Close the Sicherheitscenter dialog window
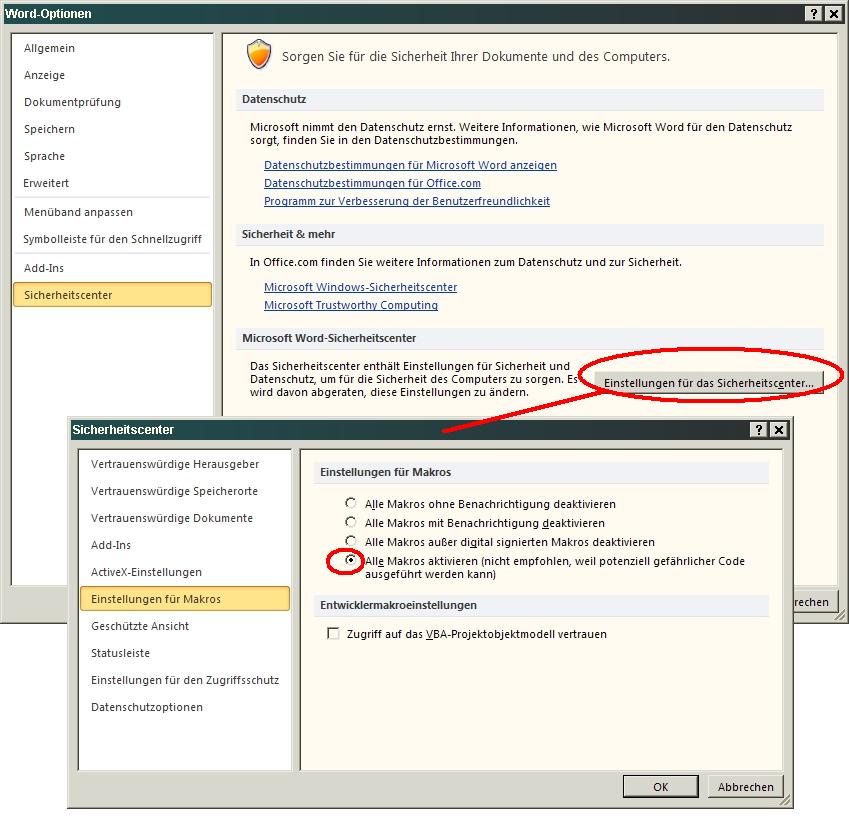 (x=779, y=429)
